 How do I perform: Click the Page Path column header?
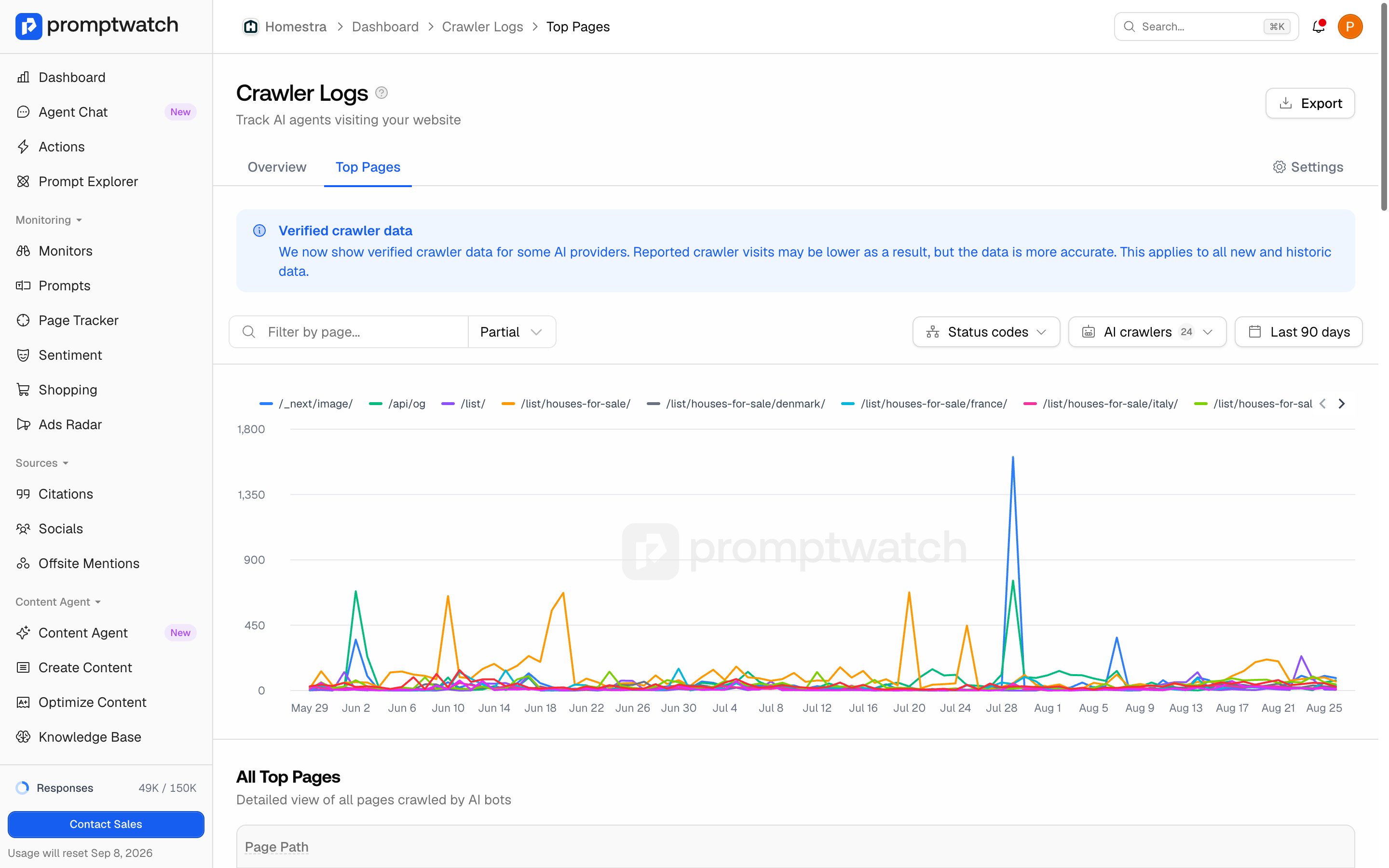[x=277, y=847]
